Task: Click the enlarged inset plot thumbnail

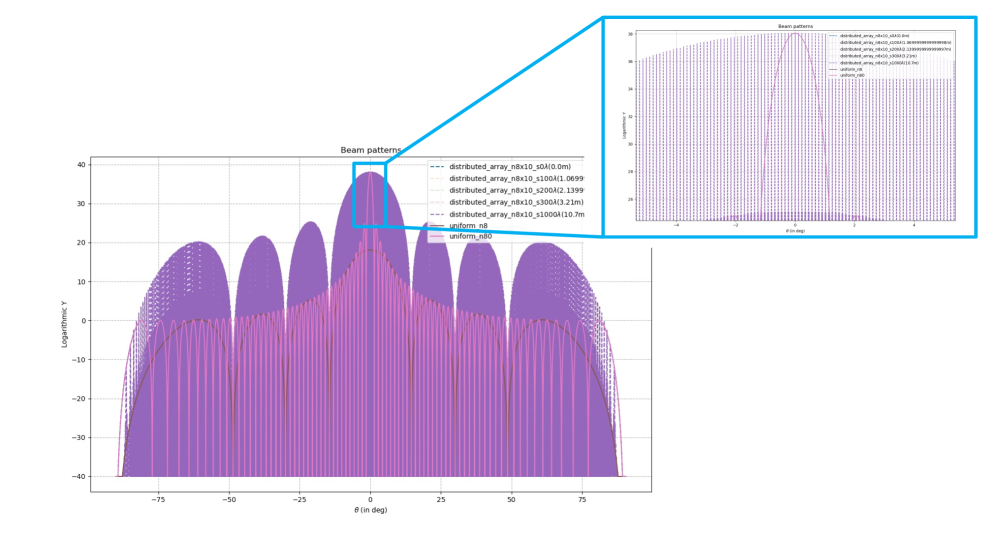Action: click(x=789, y=127)
